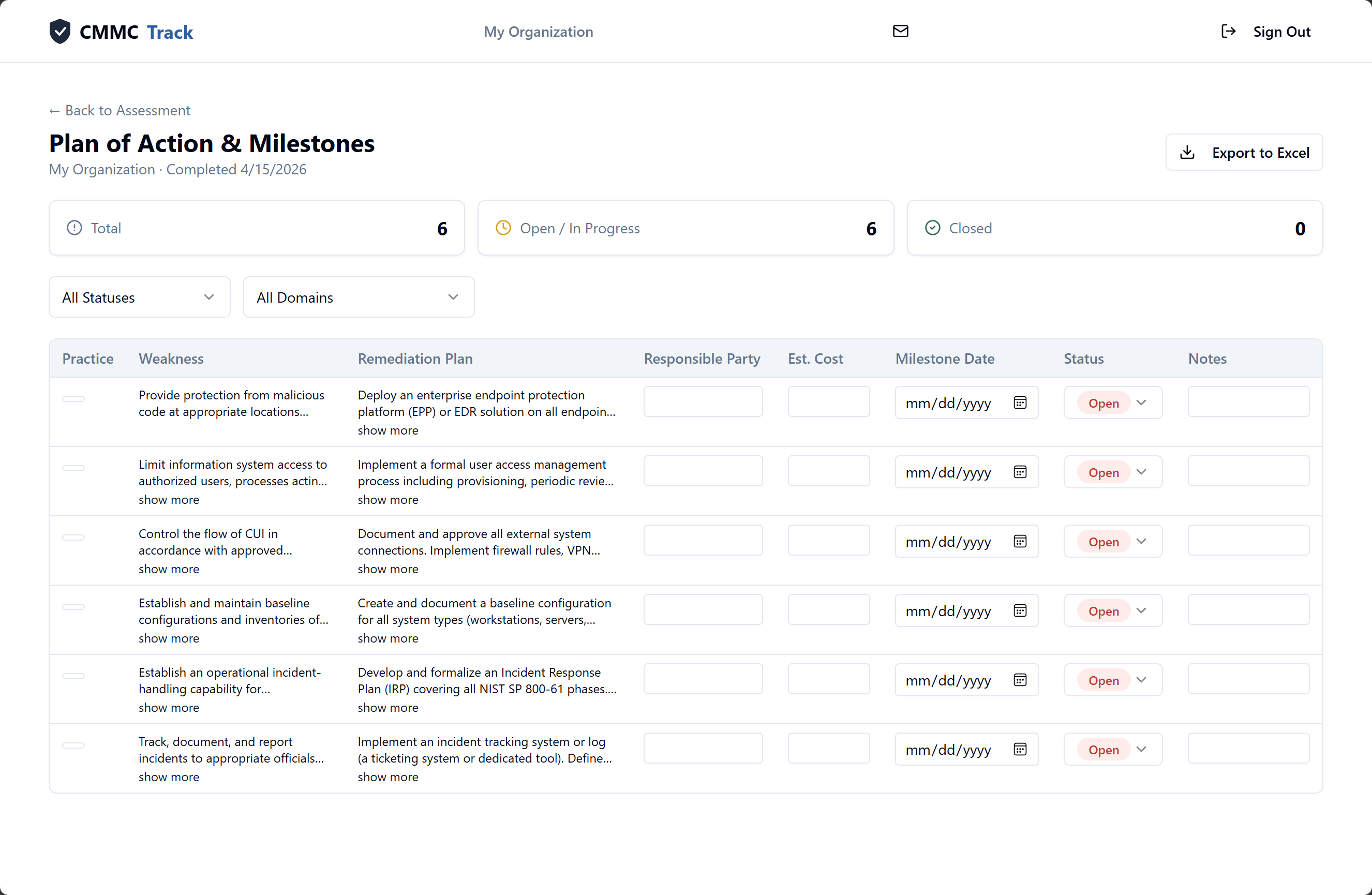The image size is (1372, 895).
Task: Open calendar picker in first row milestone date
Action: [x=1020, y=403]
